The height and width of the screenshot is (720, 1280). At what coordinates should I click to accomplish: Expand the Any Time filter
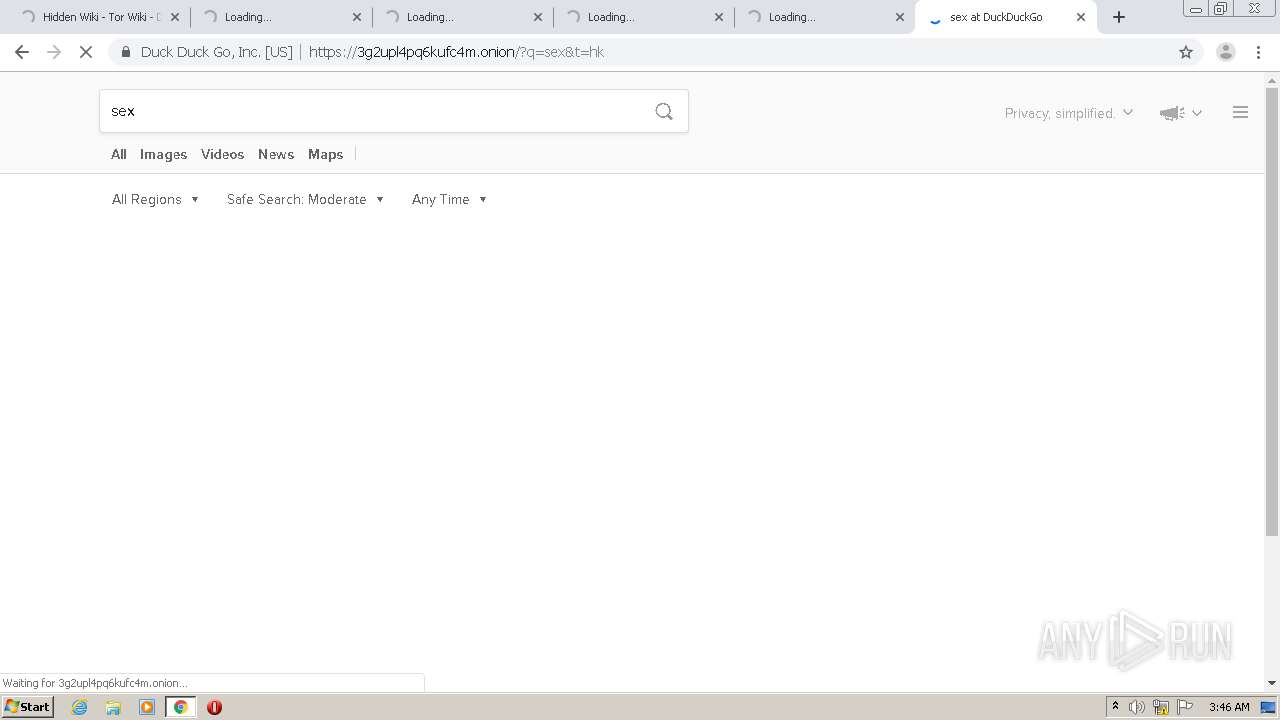[449, 199]
